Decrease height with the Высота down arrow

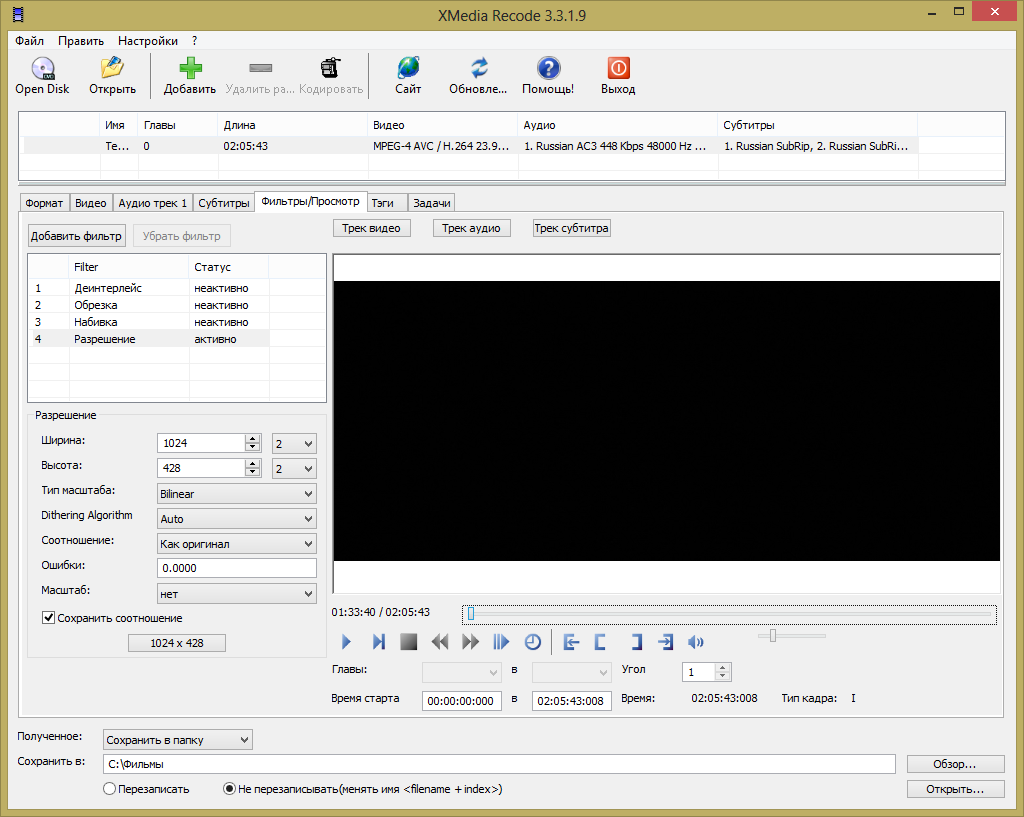253,472
